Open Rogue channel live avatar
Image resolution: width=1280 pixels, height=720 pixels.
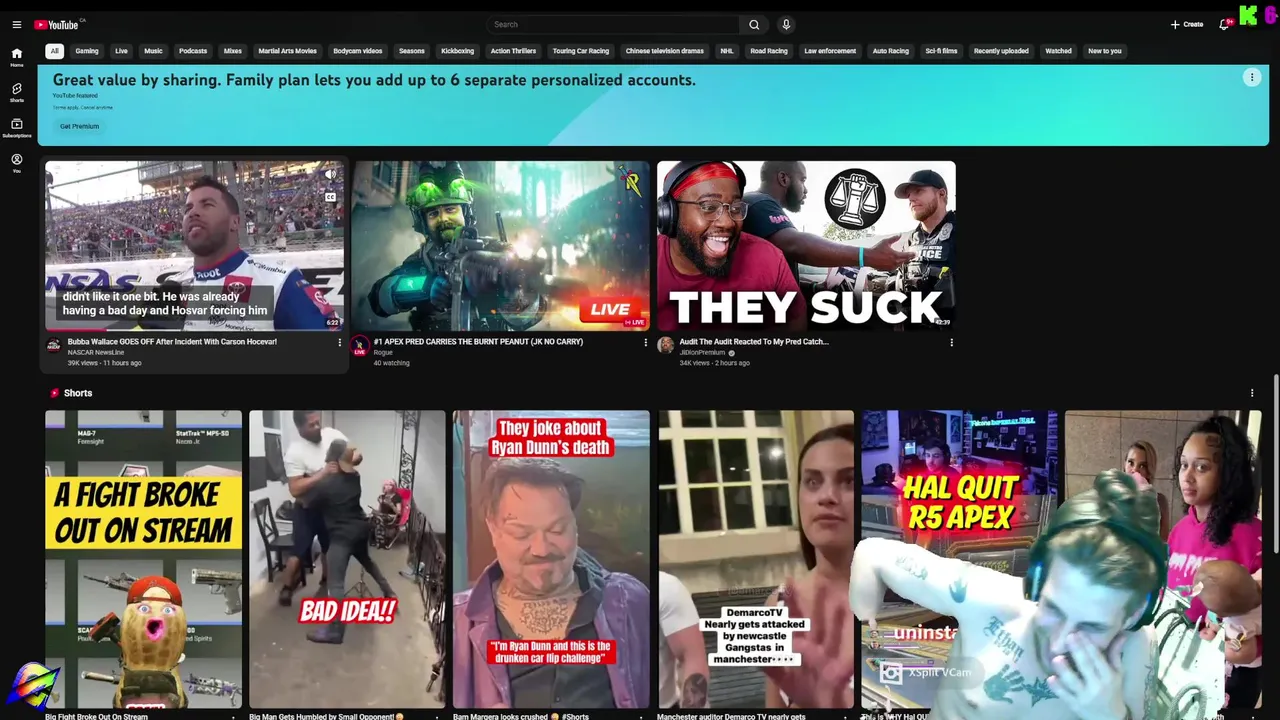pos(359,346)
